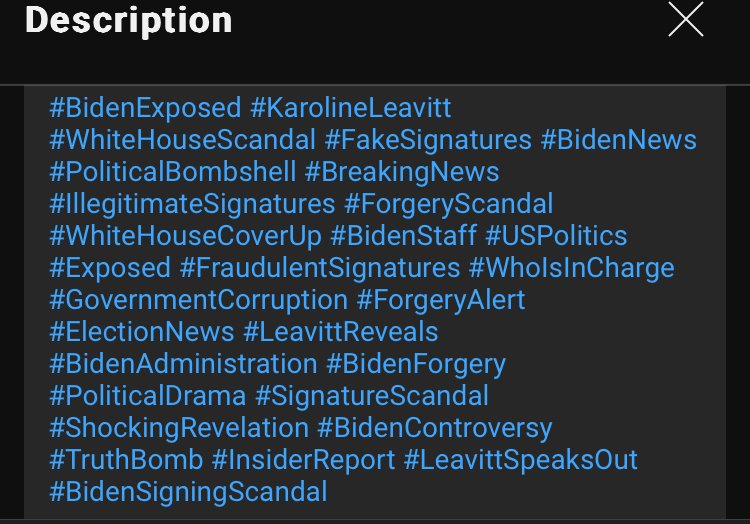The width and height of the screenshot is (750, 524).
Task: Click the #BidenAdministration hashtag
Action: 183,363
